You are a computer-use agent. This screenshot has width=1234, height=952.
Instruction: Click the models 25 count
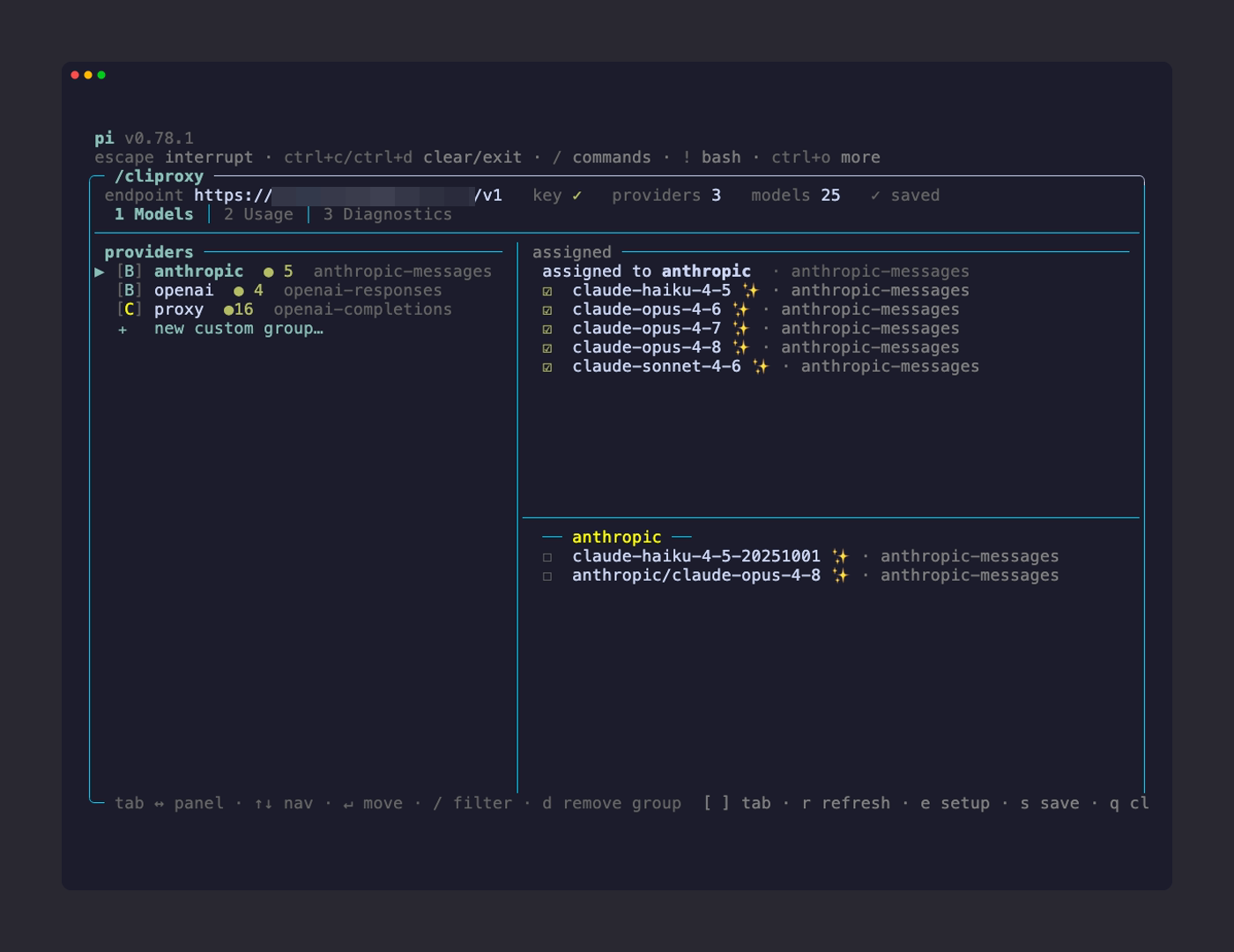[x=796, y=196]
